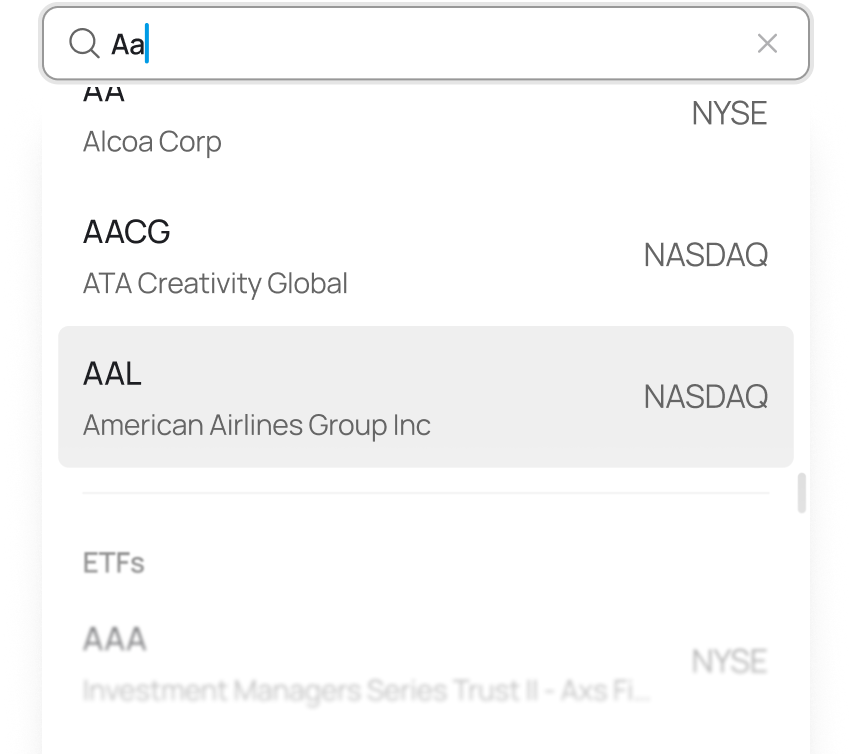Click the "Alcoa Corp" company name
This screenshot has height=754, width=850.
click(152, 142)
